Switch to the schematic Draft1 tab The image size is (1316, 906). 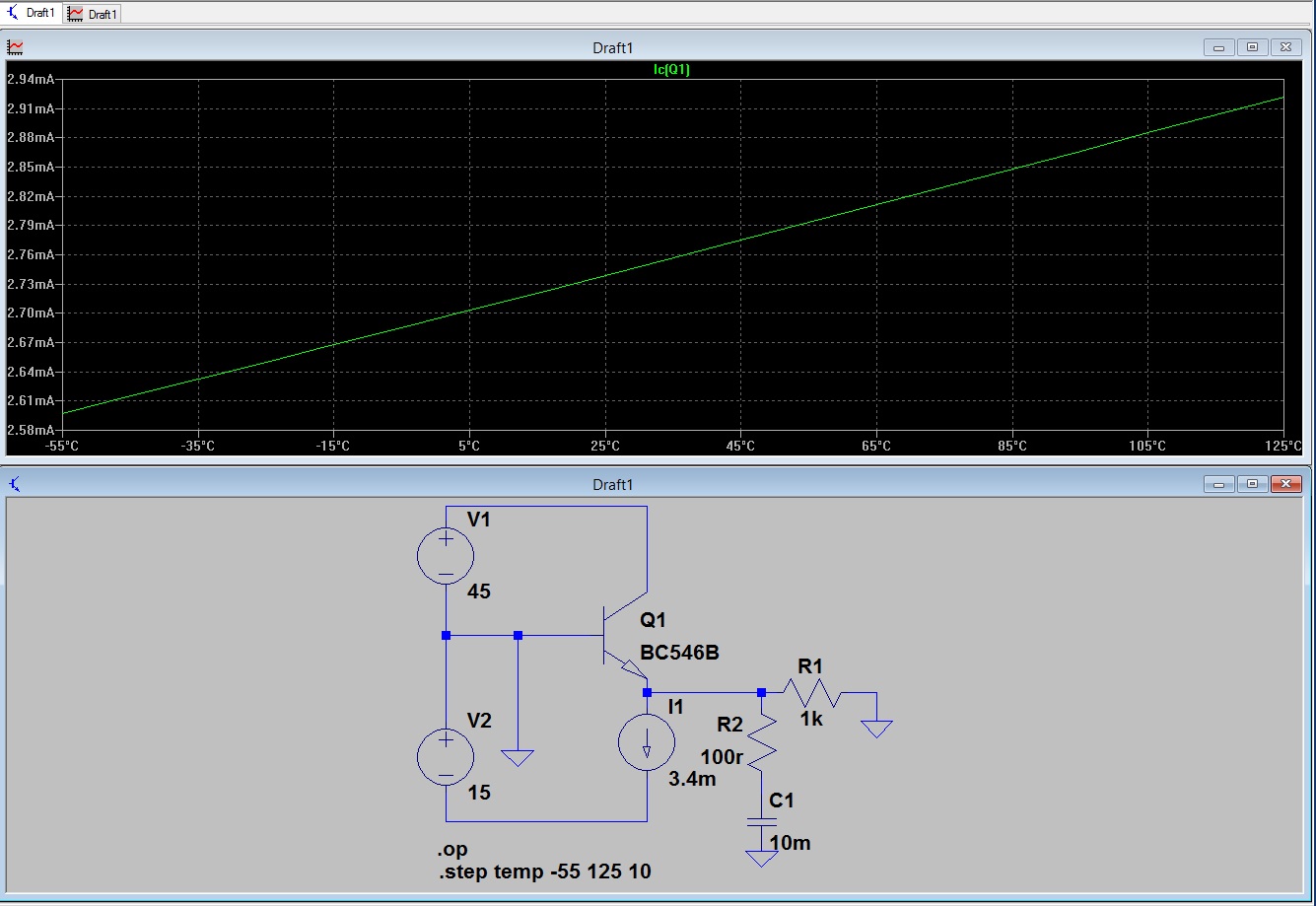(x=33, y=13)
